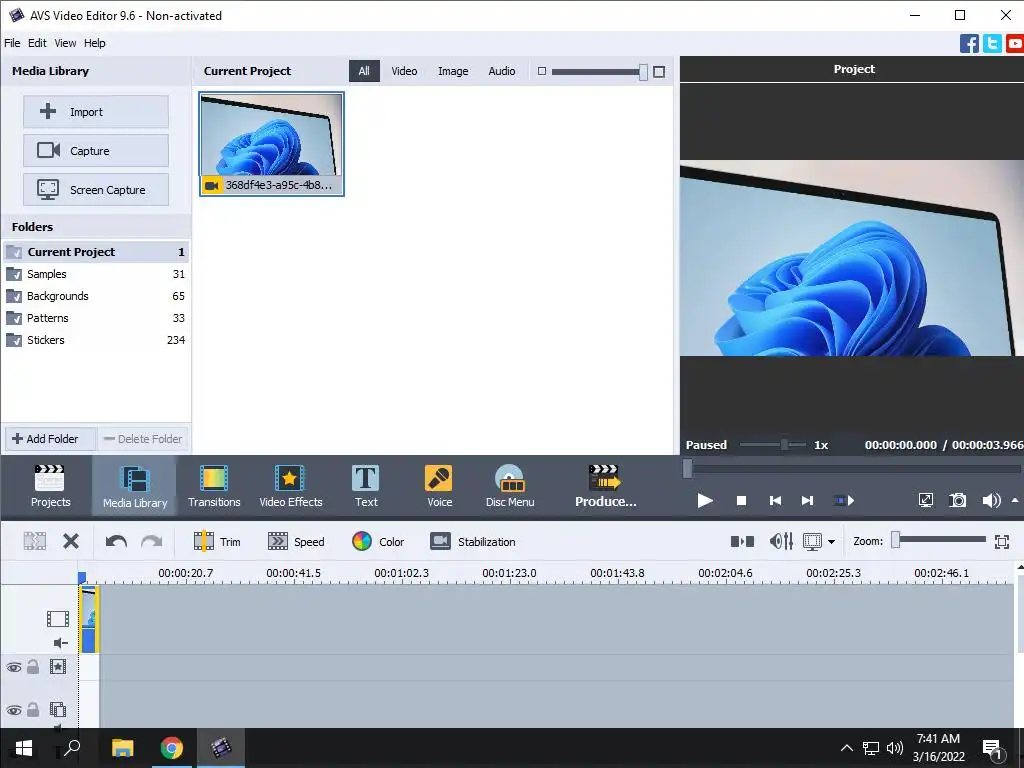
Task: Click the Capture button
Action: pyautogui.click(x=96, y=151)
